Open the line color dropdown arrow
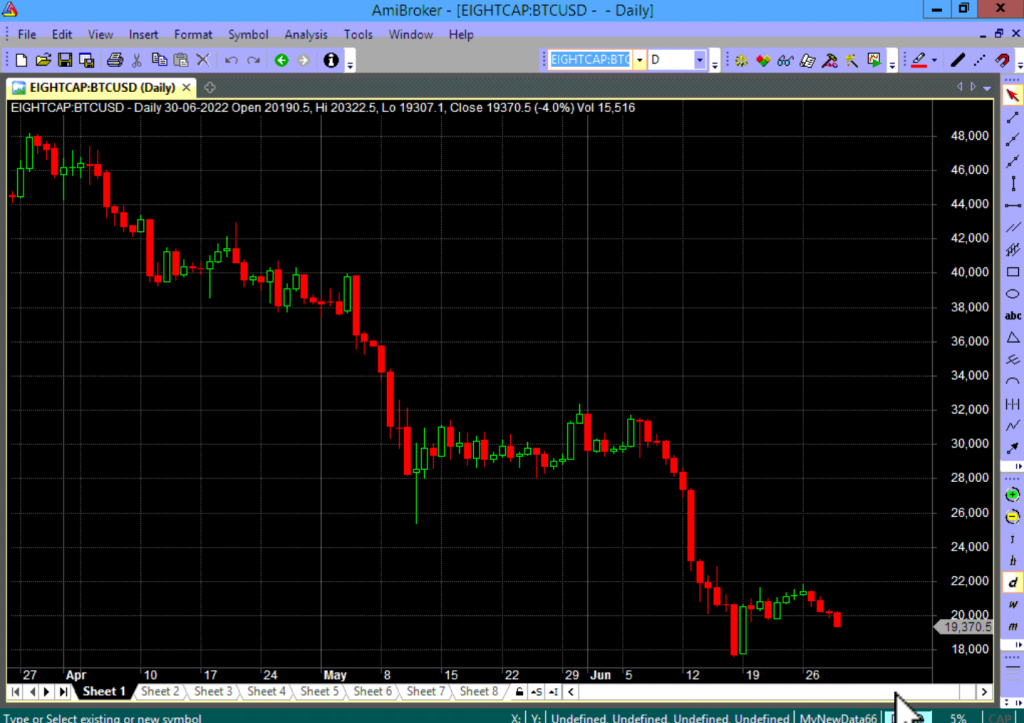Viewport: 1024px width, 723px height. [x=935, y=60]
